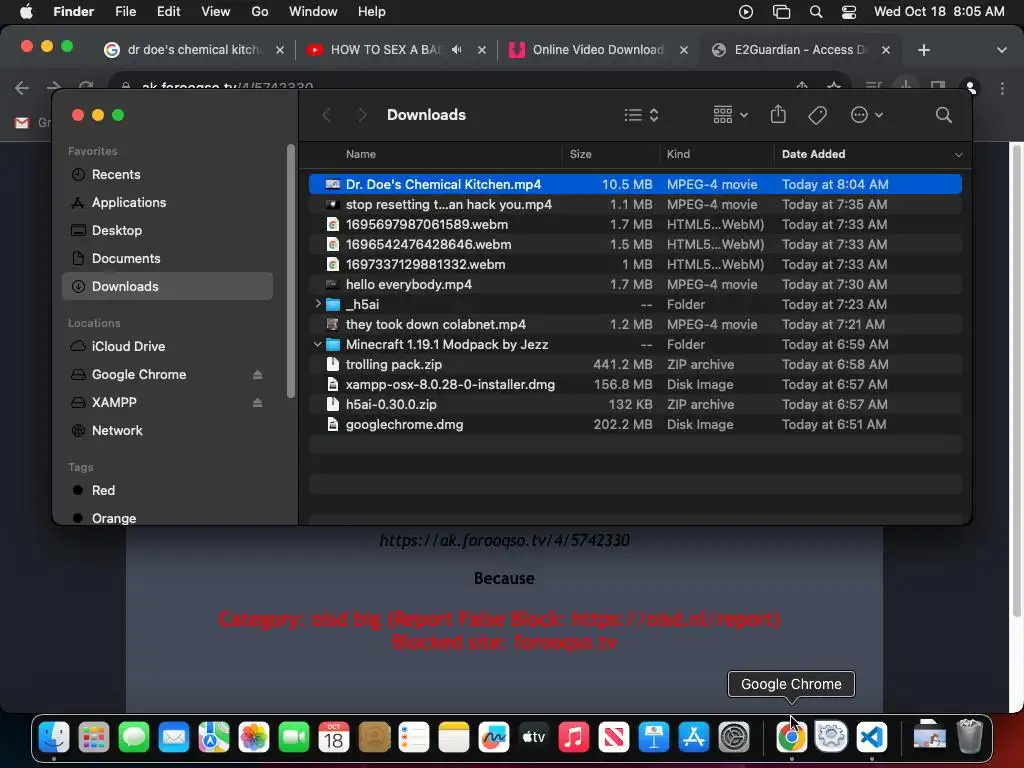
Task: Toggle Date Added sort order arrow
Action: pyautogui.click(x=958, y=155)
